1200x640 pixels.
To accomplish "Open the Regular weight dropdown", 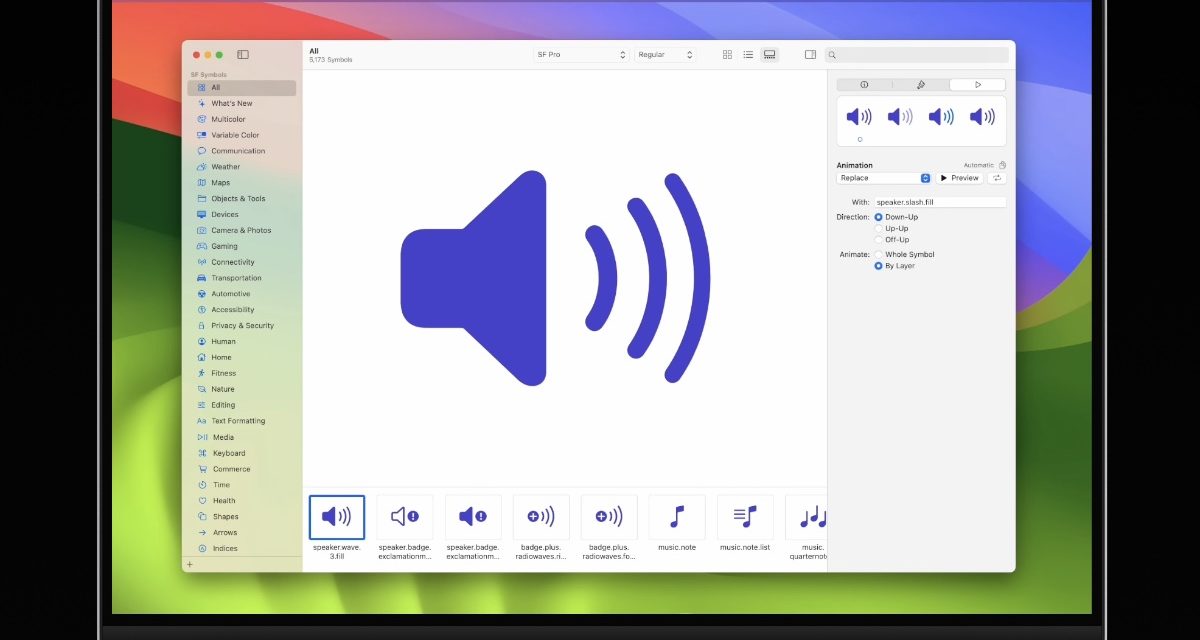I will pos(665,55).
